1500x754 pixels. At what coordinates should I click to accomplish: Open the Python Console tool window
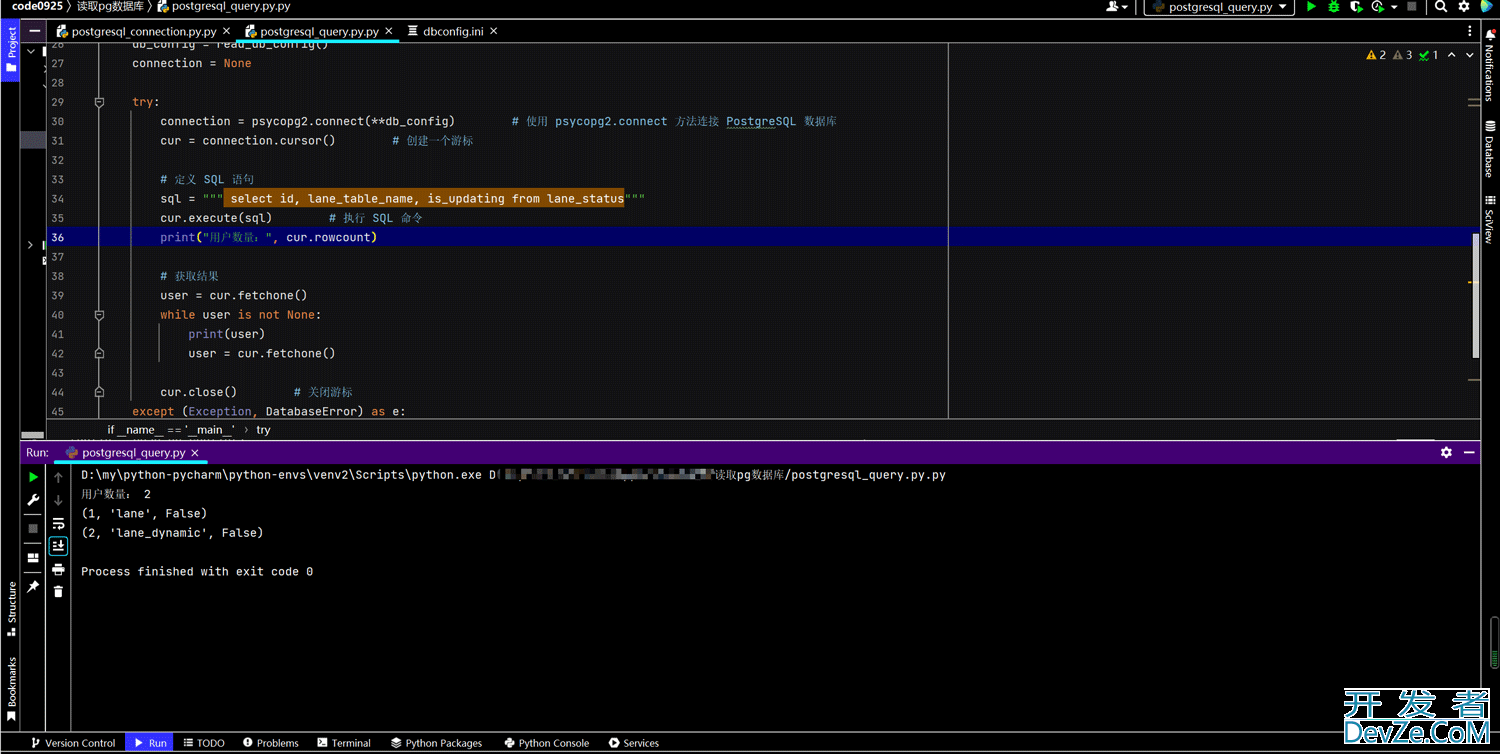(x=547, y=743)
